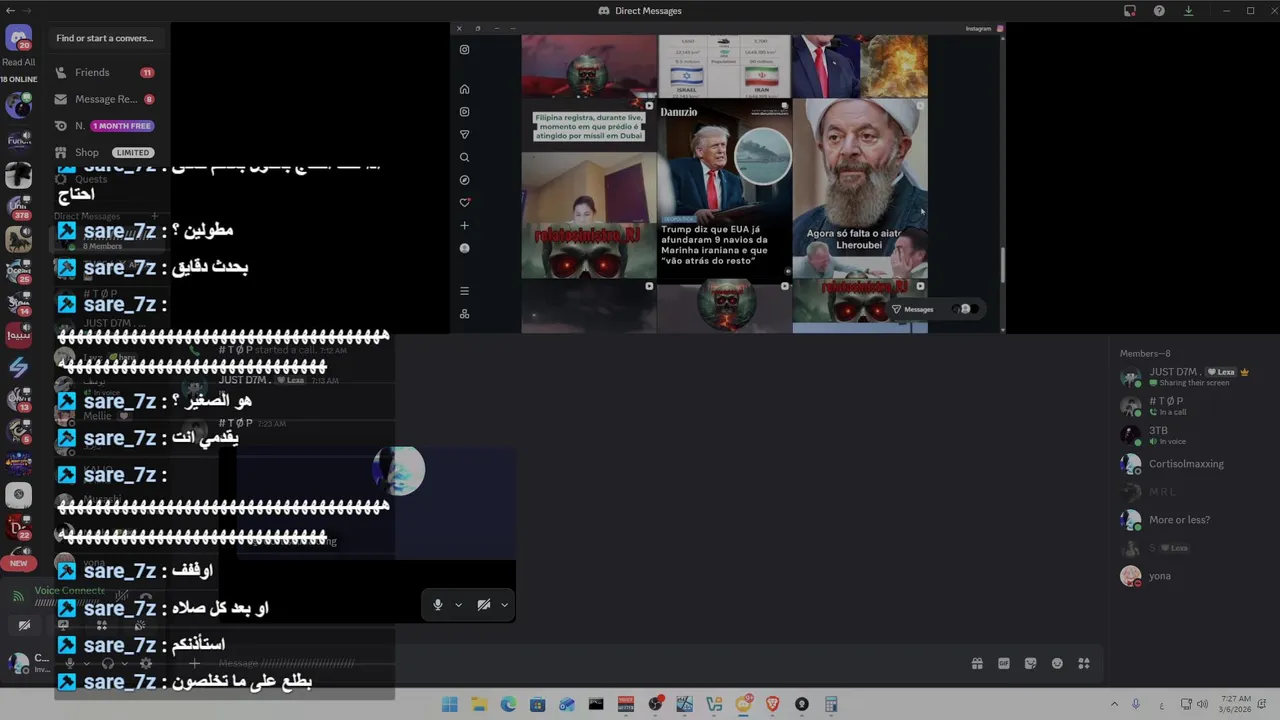Screen dimensions: 1280x720
Task: Open Instagram notifications heart icon
Action: [464, 203]
